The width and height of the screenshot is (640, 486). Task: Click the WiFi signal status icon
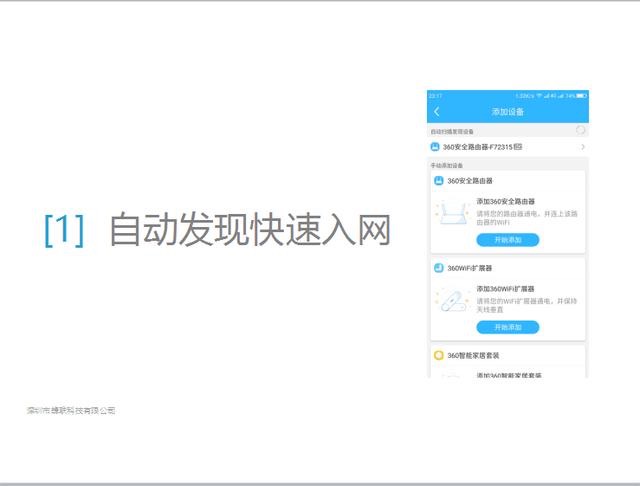click(x=539, y=95)
